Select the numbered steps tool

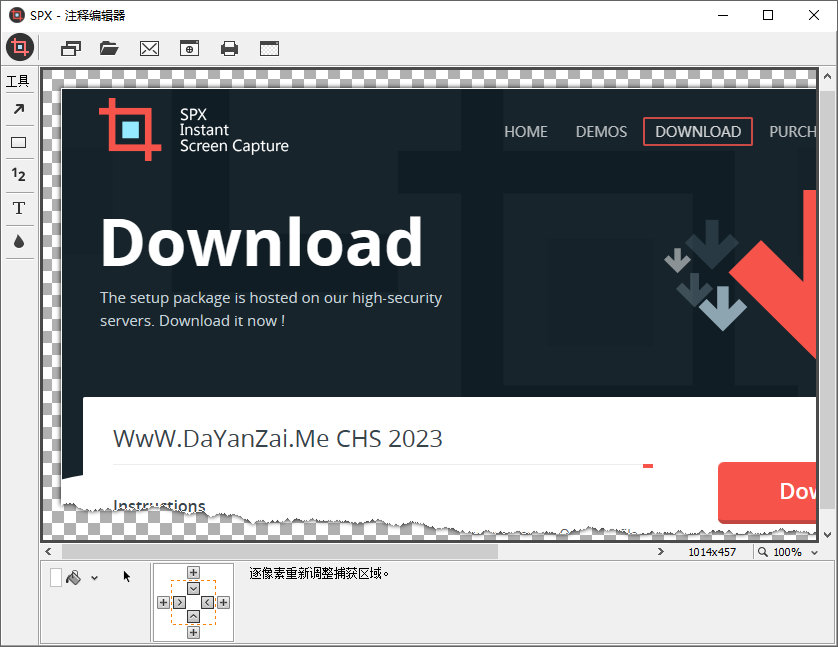[19, 175]
